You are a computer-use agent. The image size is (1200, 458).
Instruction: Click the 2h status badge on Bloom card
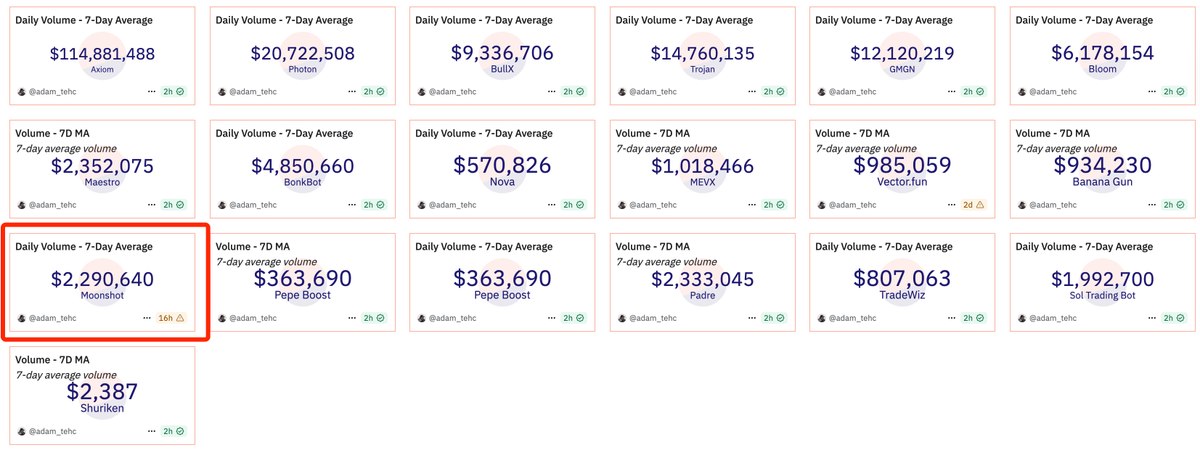point(1173,91)
